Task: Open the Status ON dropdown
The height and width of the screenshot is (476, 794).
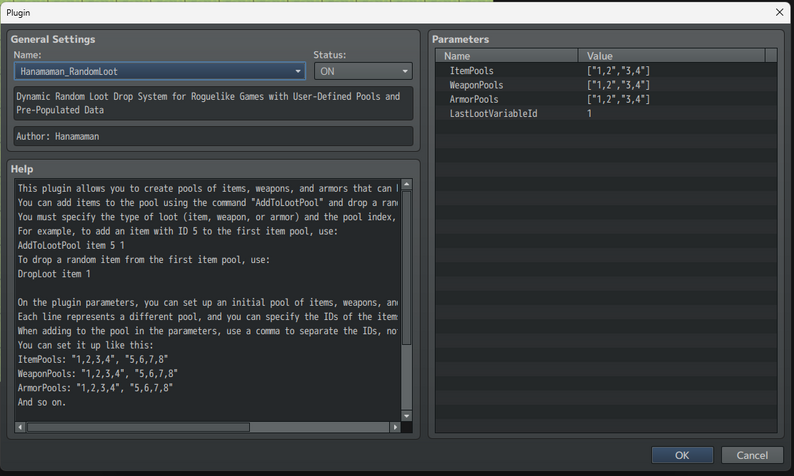Action: (363, 71)
